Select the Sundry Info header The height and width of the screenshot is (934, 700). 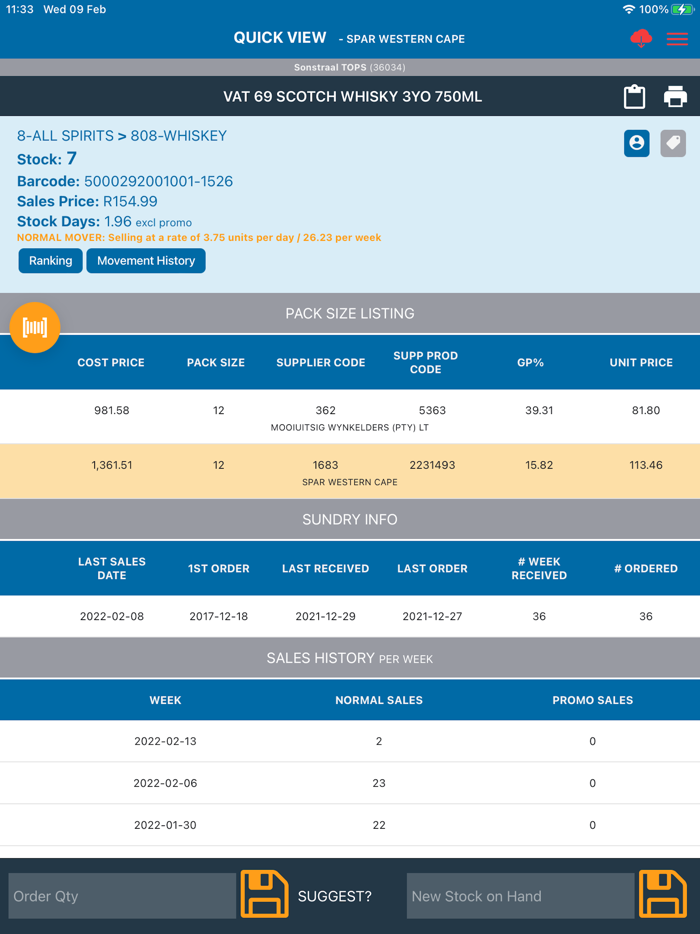pyautogui.click(x=350, y=519)
